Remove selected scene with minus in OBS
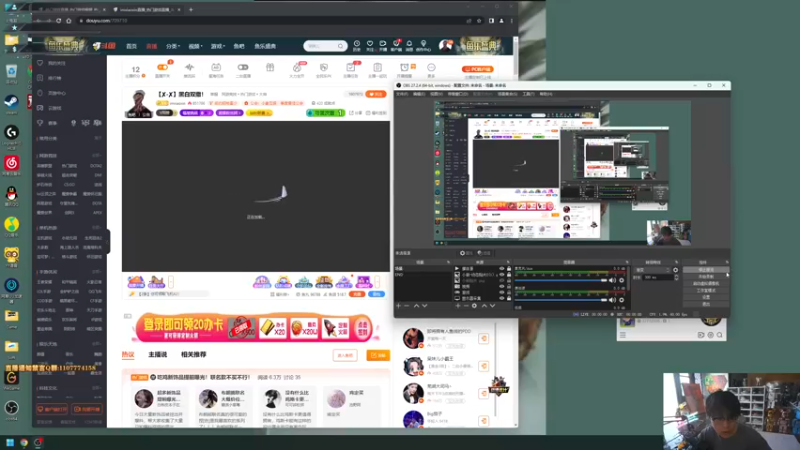 point(407,306)
